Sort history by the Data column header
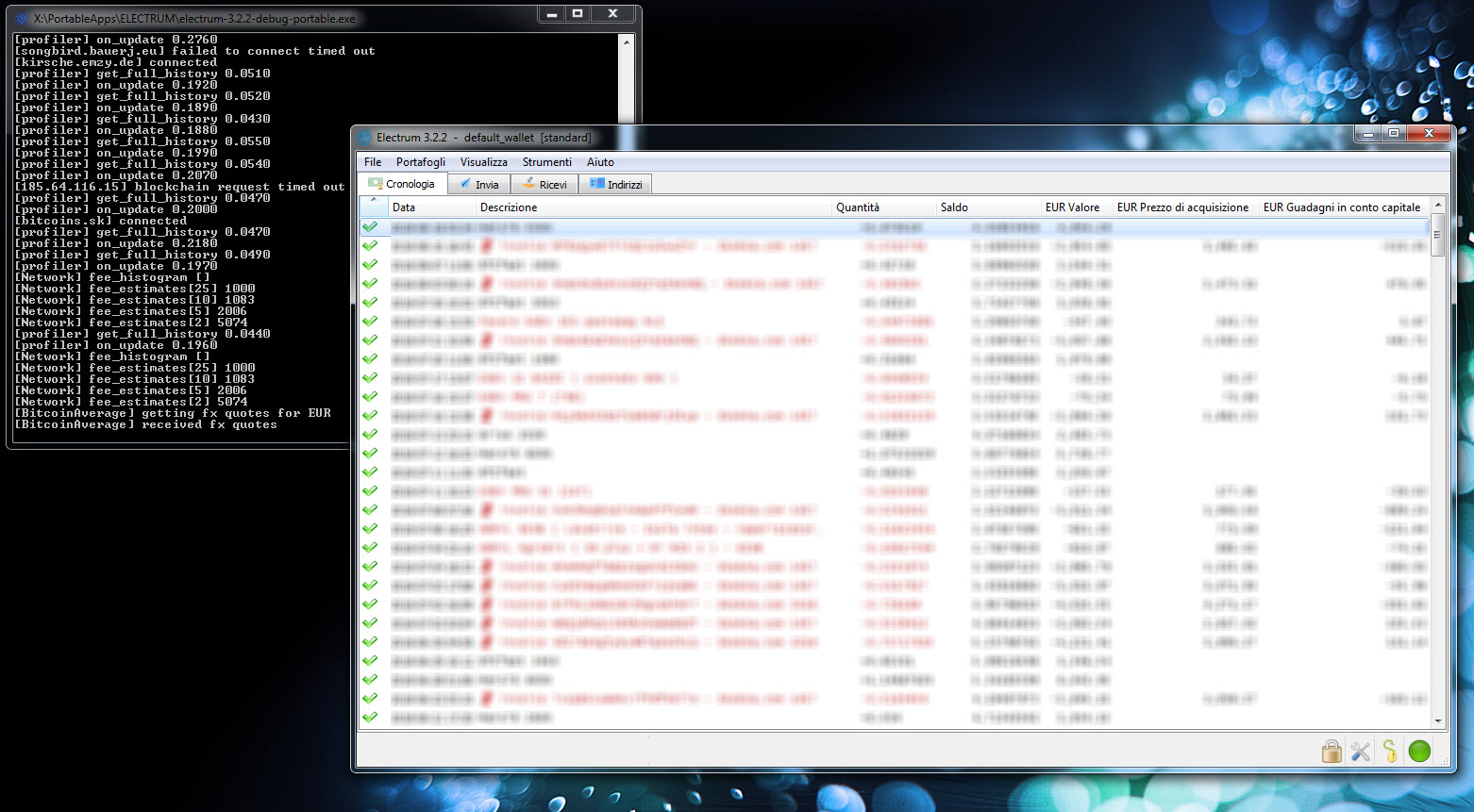Image resolution: width=1474 pixels, height=812 pixels. coord(431,207)
